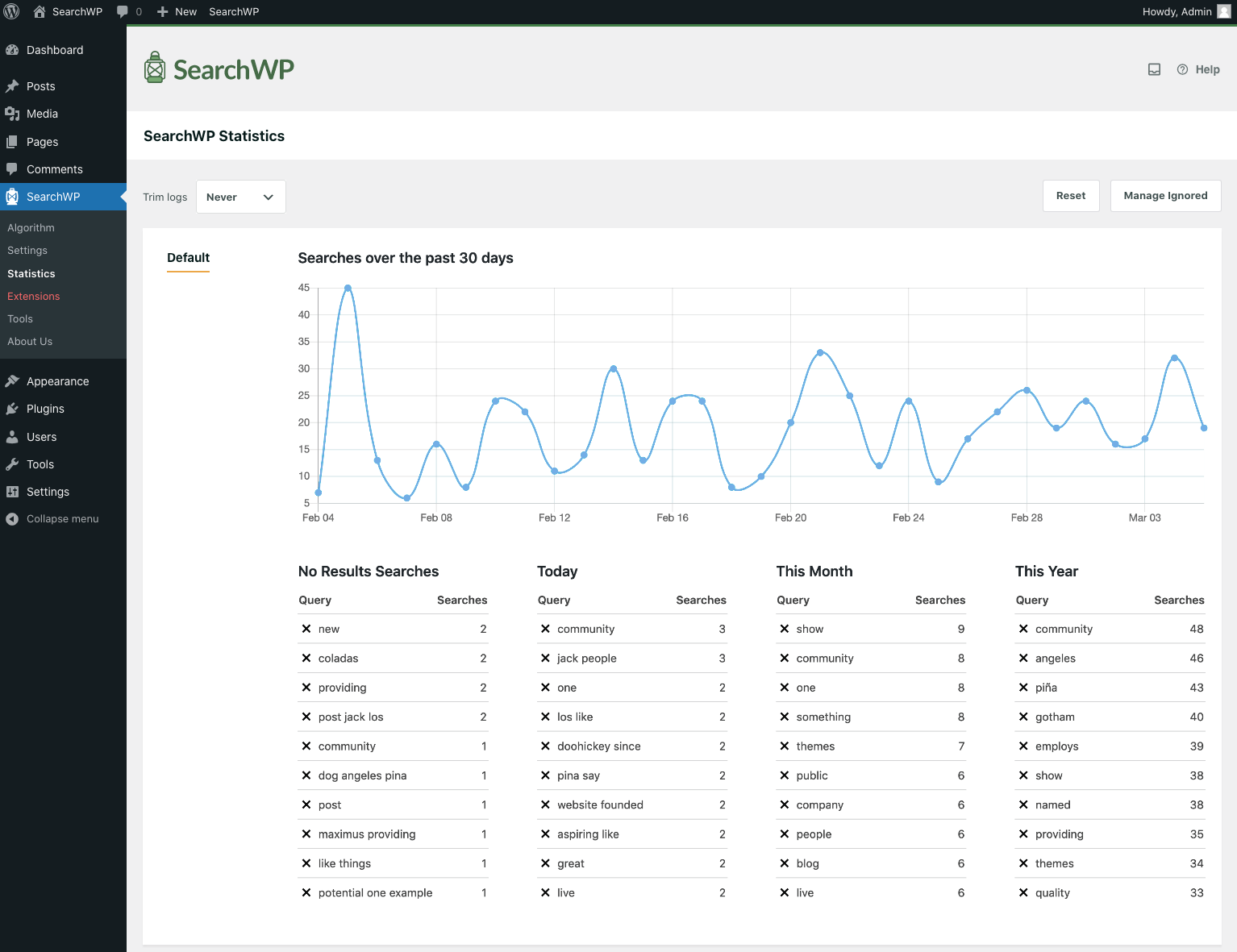This screenshot has height=952, width=1237.
Task: Open the Algorithm submenu item
Action: tap(31, 228)
